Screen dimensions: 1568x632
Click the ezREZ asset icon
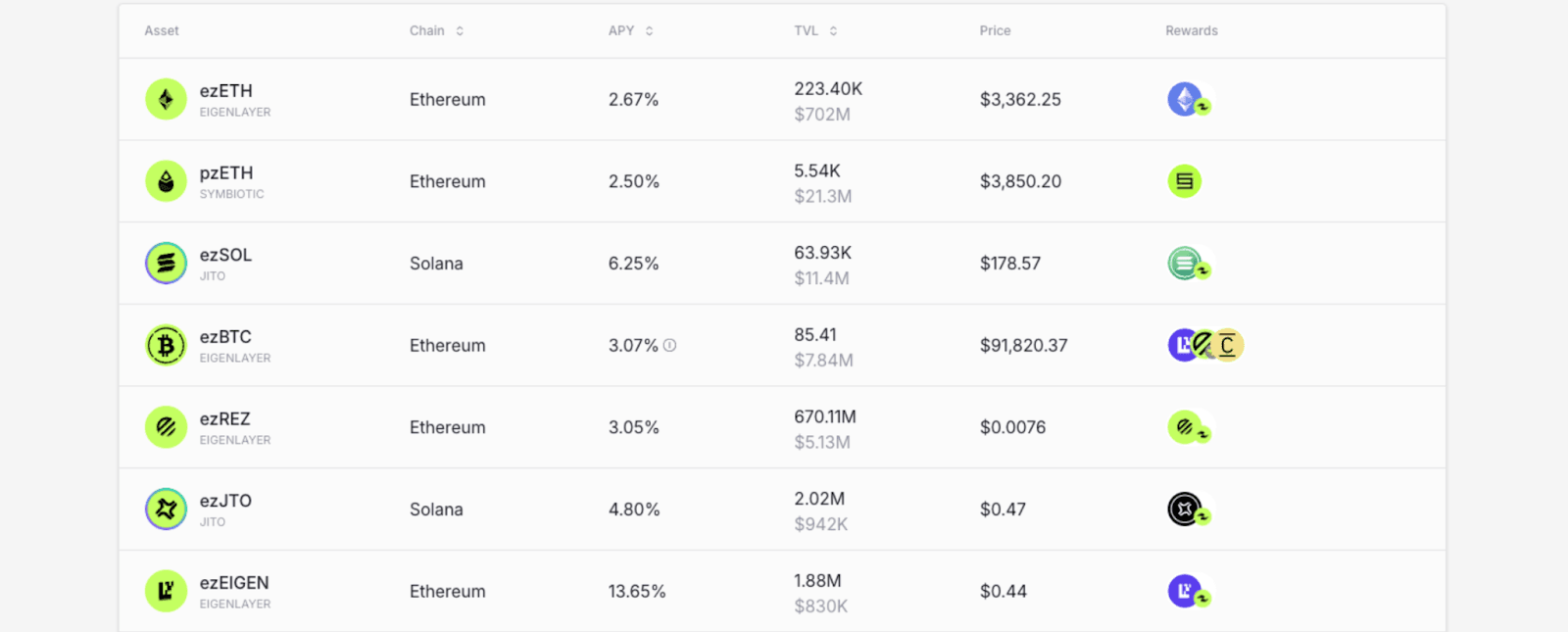click(166, 427)
